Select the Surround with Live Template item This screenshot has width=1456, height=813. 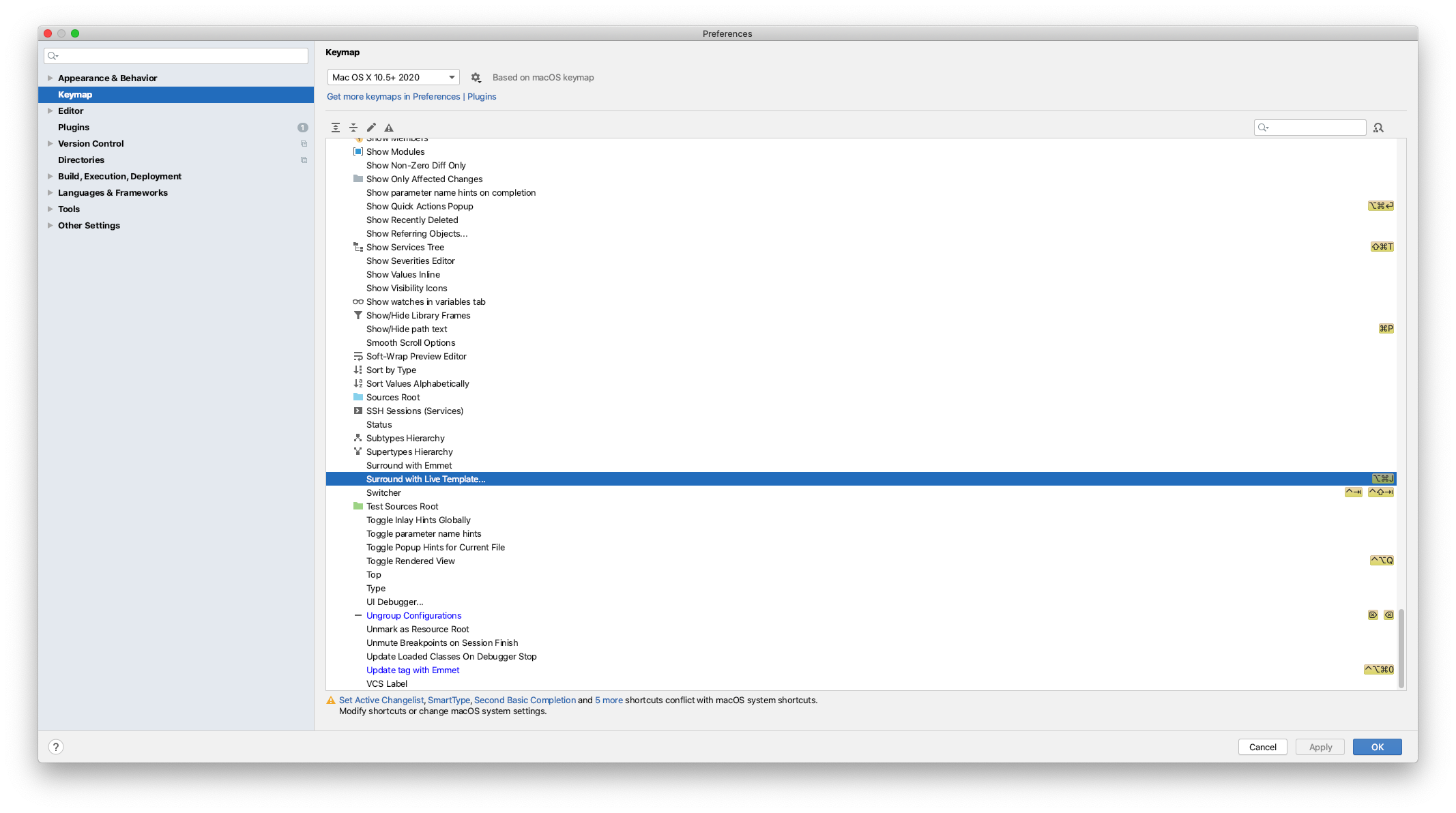tap(425, 478)
